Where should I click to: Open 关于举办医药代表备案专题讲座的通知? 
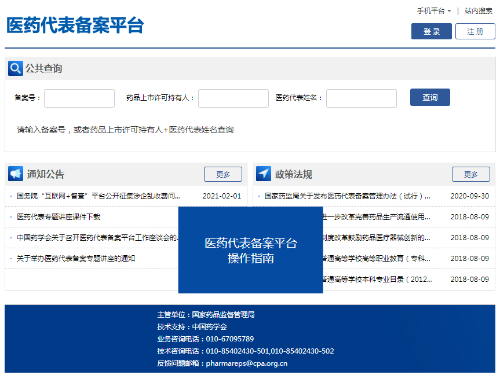coord(76,258)
